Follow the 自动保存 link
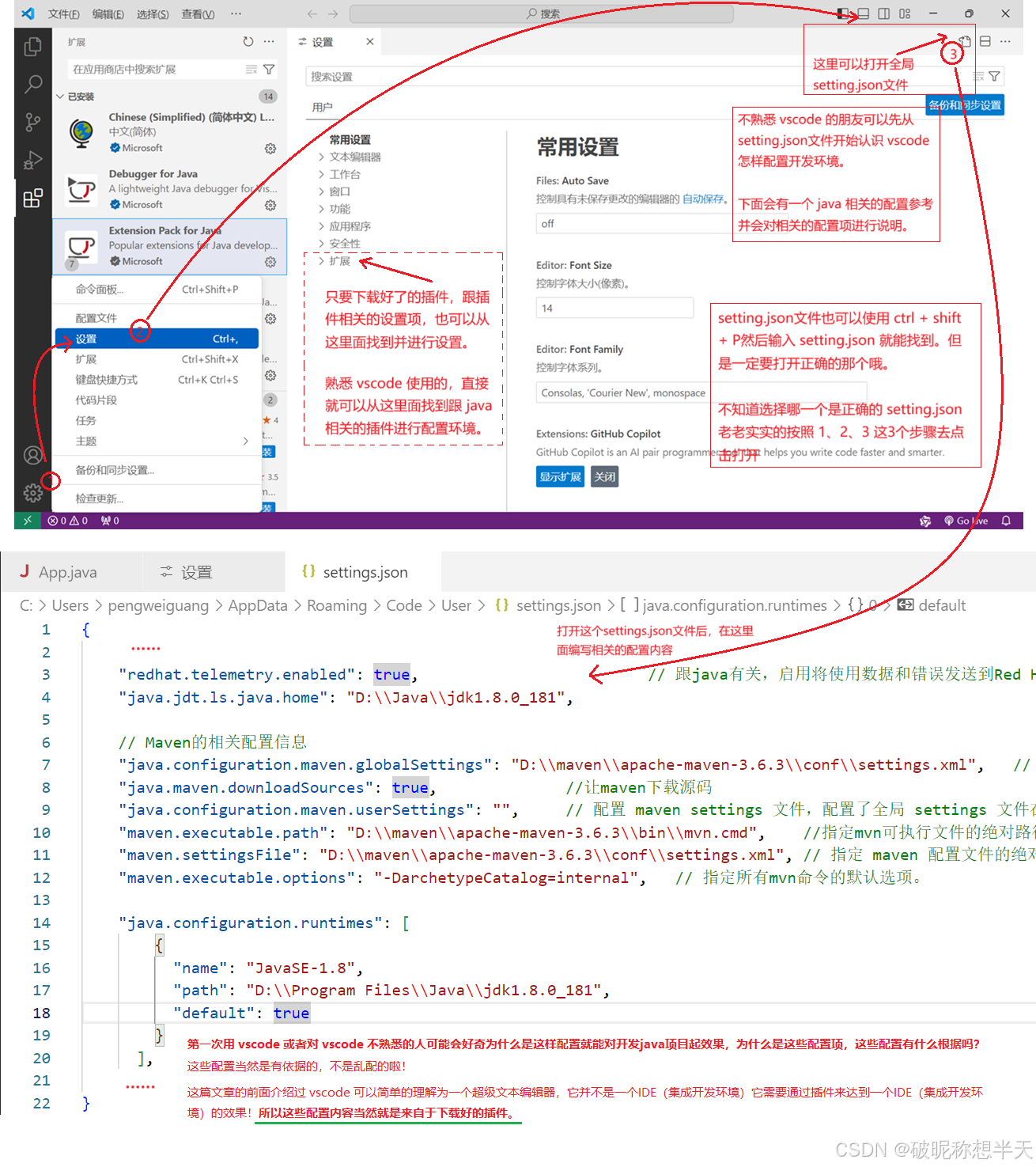 coord(703,199)
